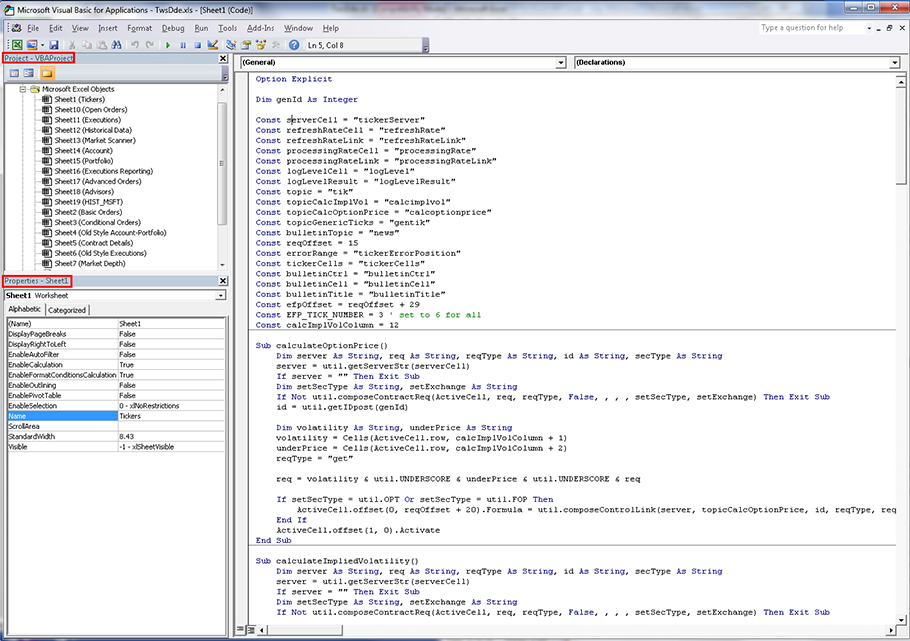Image resolution: width=910 pixels, height=641 pixels.
Task: Open the File menu
Action: (x=33, y=28)
